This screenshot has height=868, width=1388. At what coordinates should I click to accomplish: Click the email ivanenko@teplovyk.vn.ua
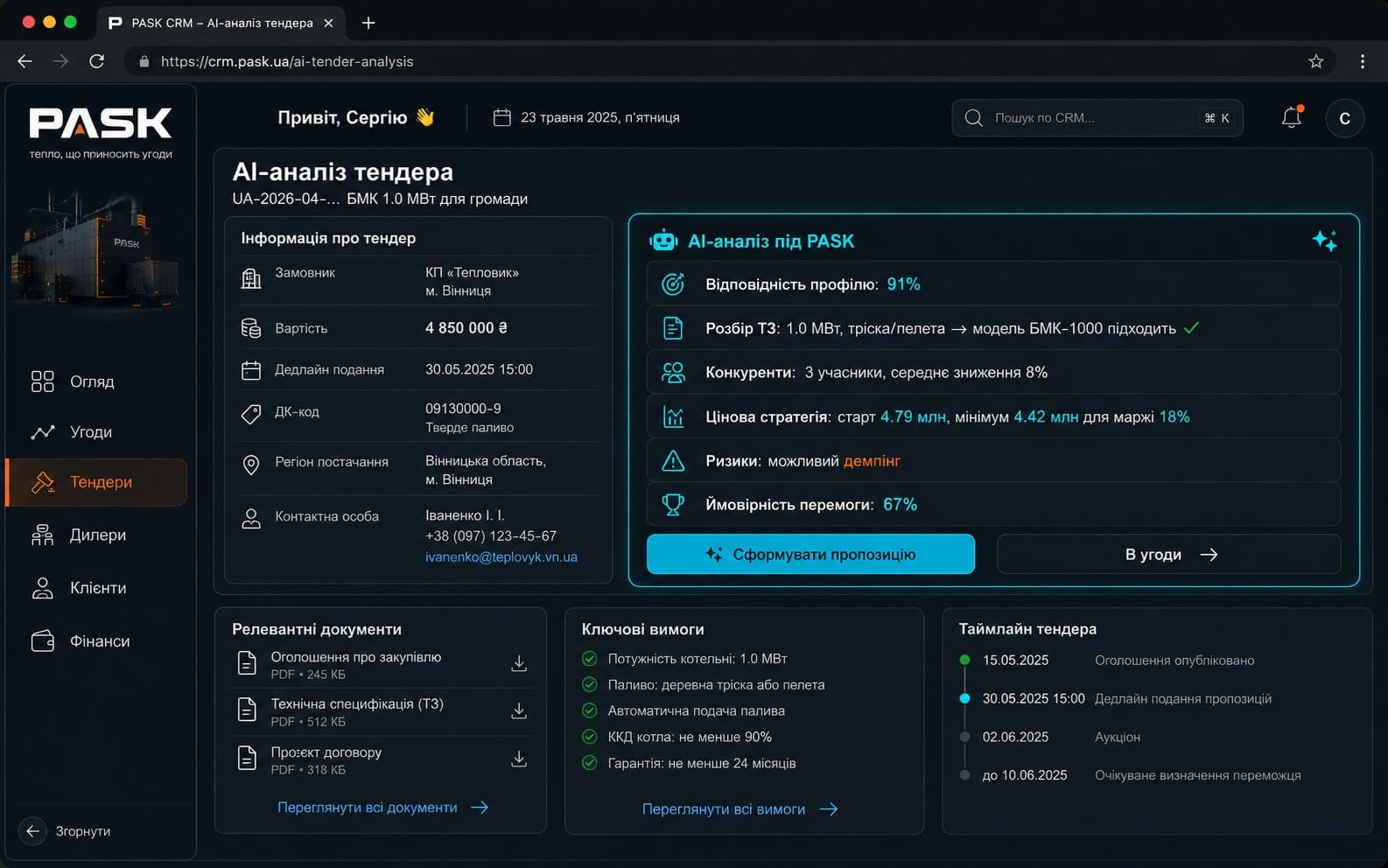(501, 557)
